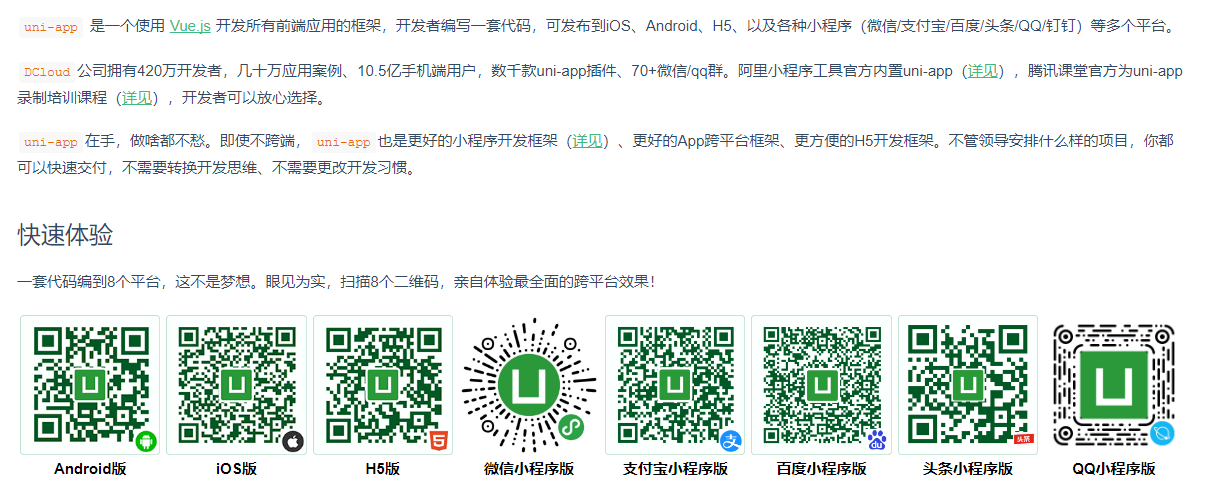Viewport: 1211px width, 501px height.
Task: Select the 微信小程序版 caption
Action: [529, 468]
